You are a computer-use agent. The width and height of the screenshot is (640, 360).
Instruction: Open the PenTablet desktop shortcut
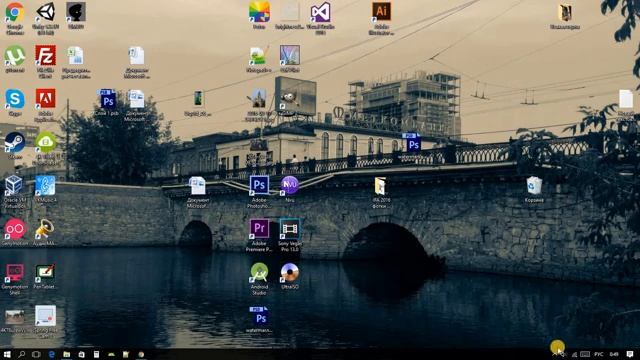click(45, 273)
